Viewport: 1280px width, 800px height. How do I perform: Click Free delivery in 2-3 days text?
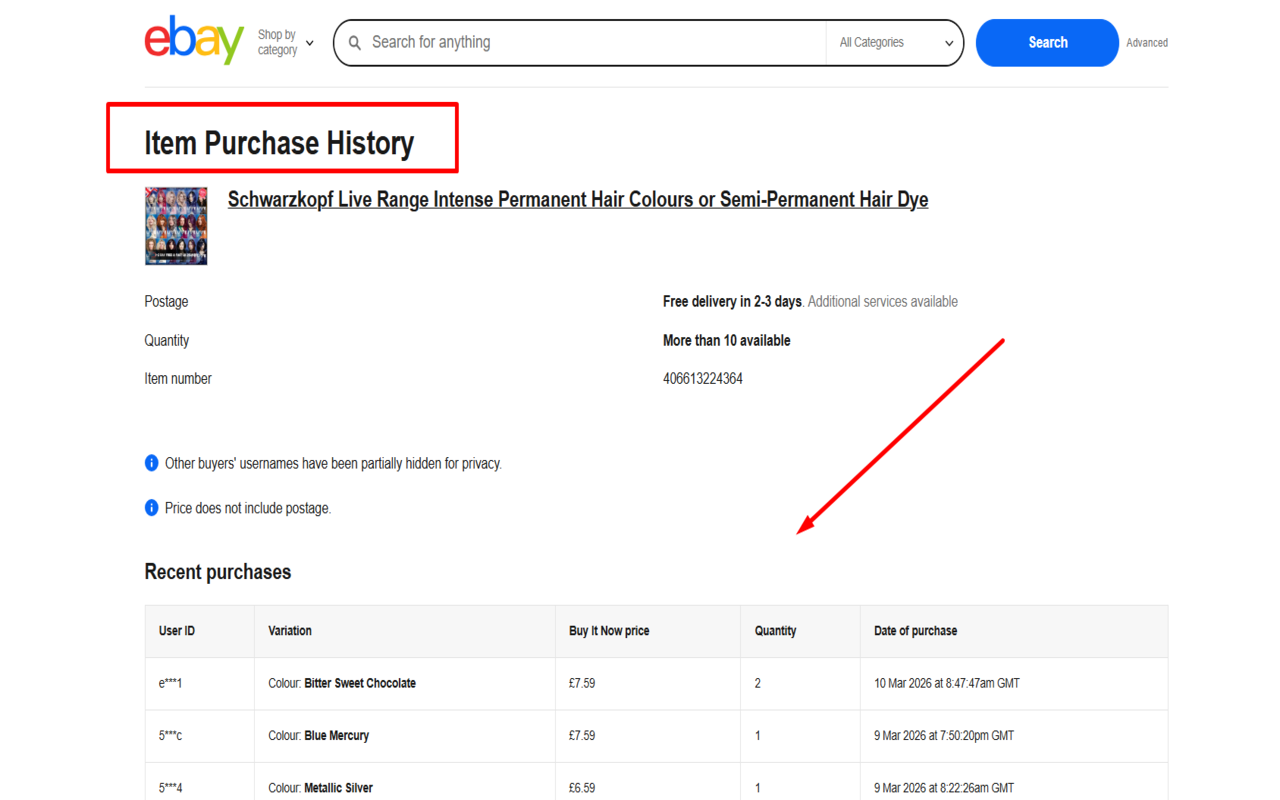point(732,302)
